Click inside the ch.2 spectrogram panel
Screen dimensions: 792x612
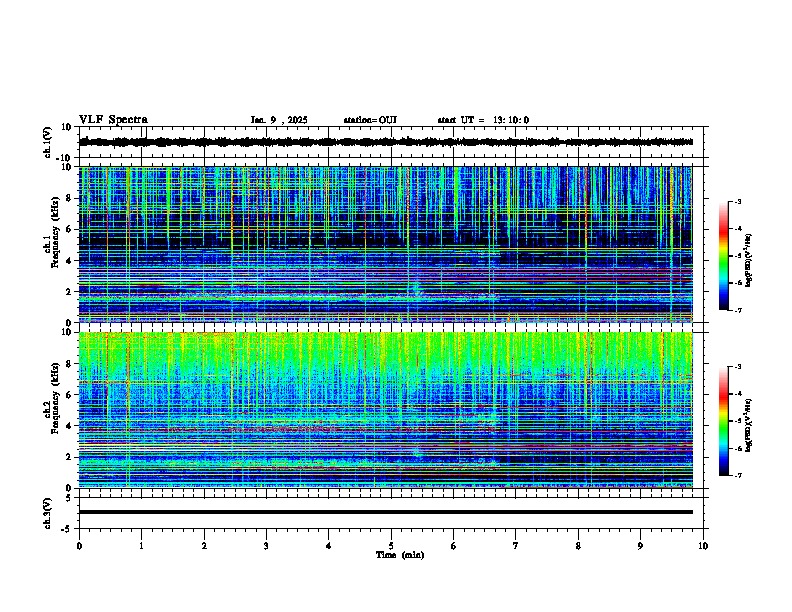point(386,410)
